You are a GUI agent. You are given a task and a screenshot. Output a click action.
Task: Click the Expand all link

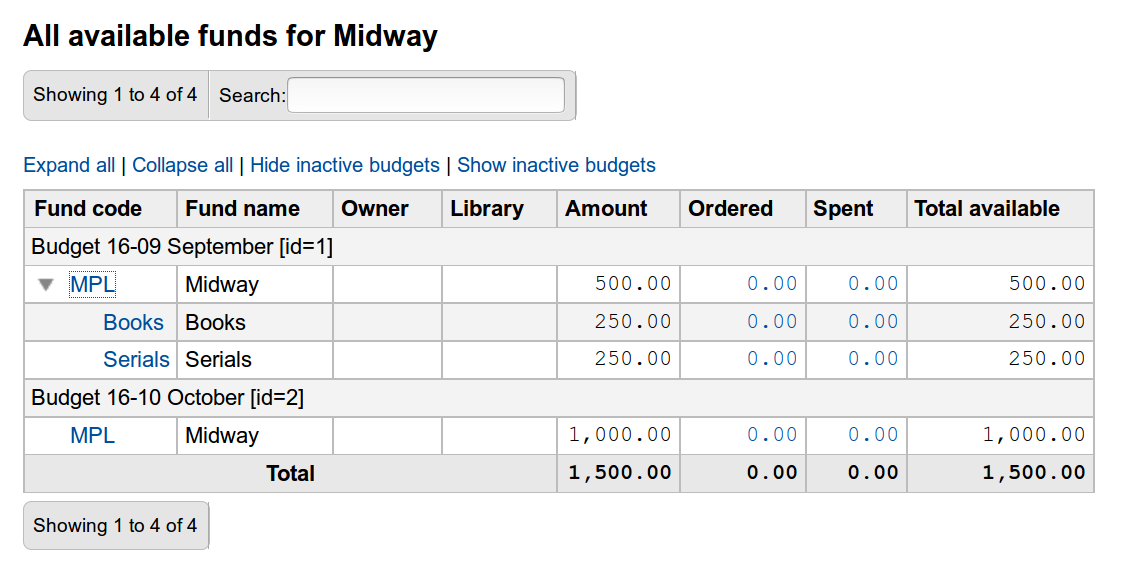(x=69, y=165)
